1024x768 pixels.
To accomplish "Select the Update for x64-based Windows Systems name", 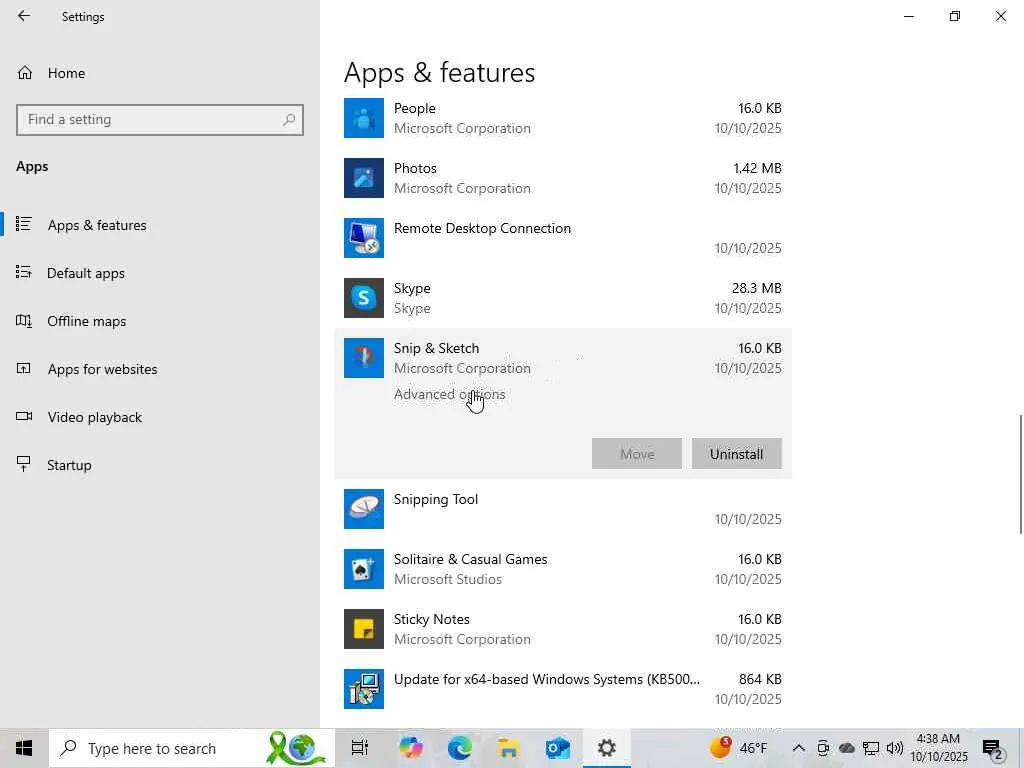I will point(547,680).
